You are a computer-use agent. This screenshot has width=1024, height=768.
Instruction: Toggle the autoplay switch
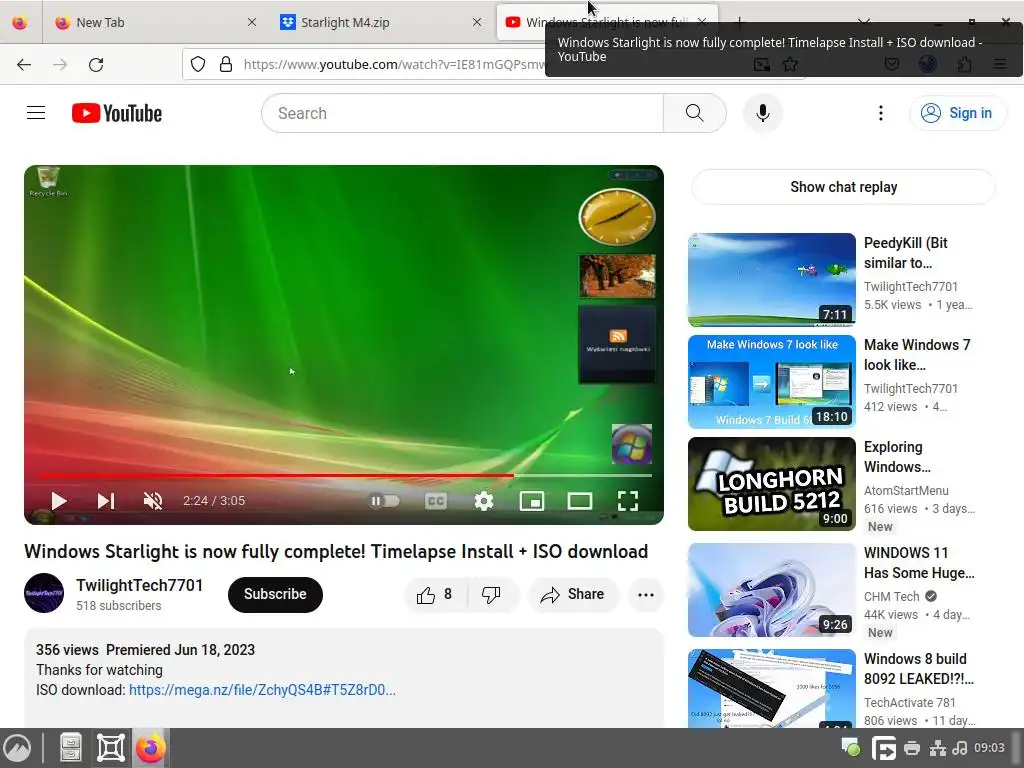(x=384, y=501)
